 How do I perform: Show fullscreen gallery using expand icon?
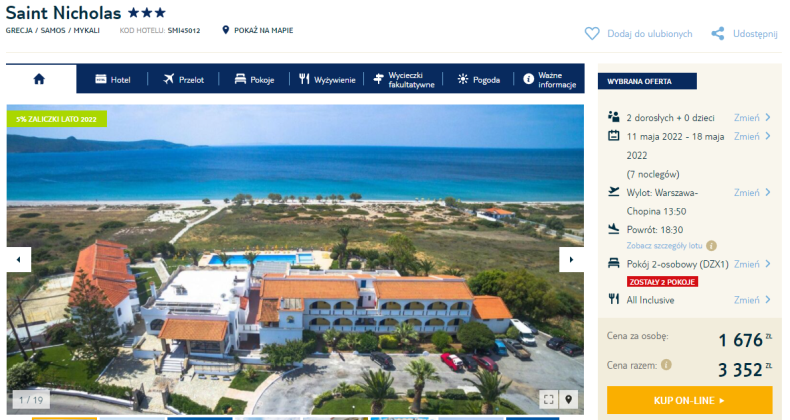(x=549, y=399)
